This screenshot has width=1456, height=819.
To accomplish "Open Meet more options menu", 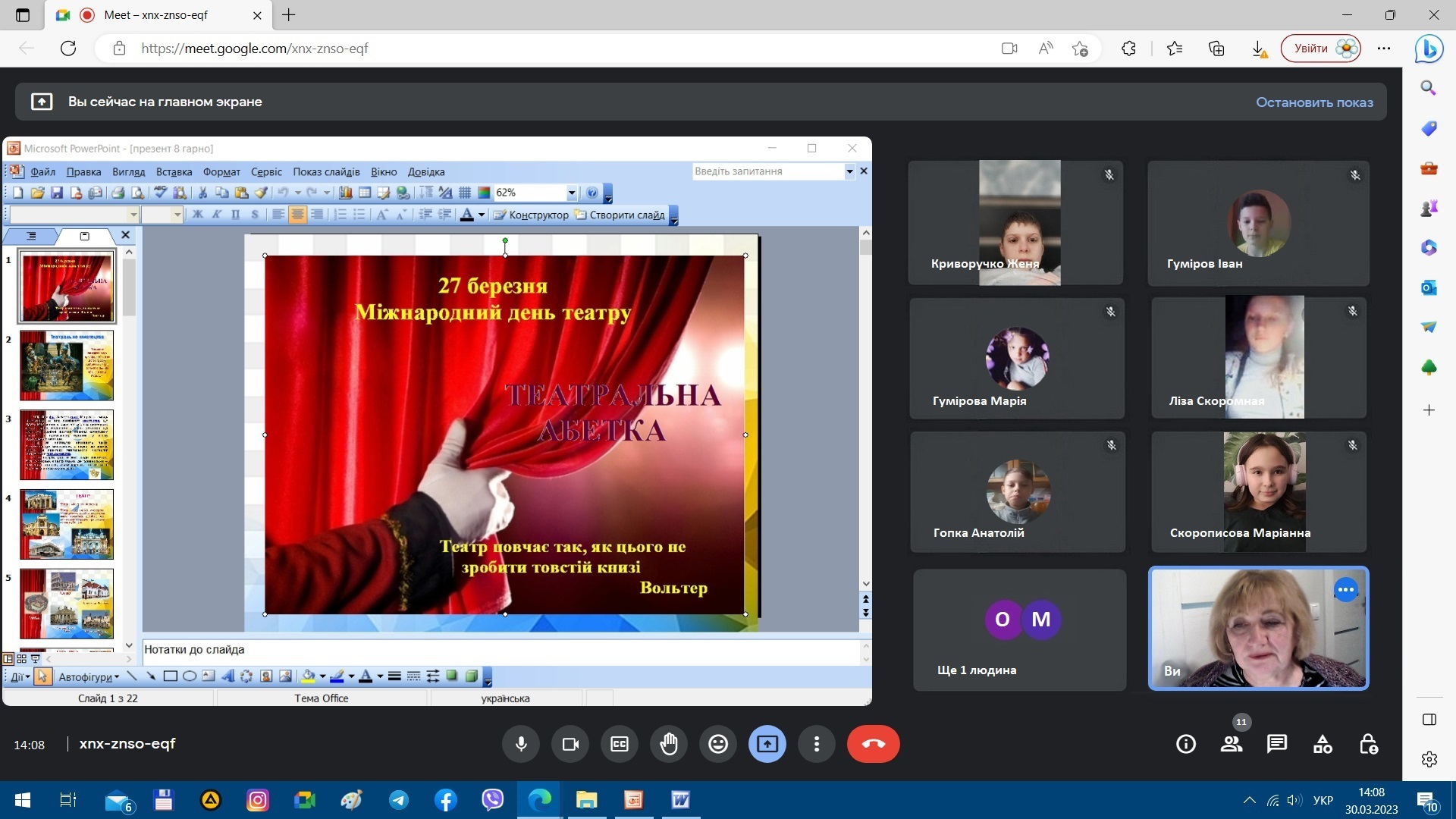I will pyautogui.click(x=816, y=744).
